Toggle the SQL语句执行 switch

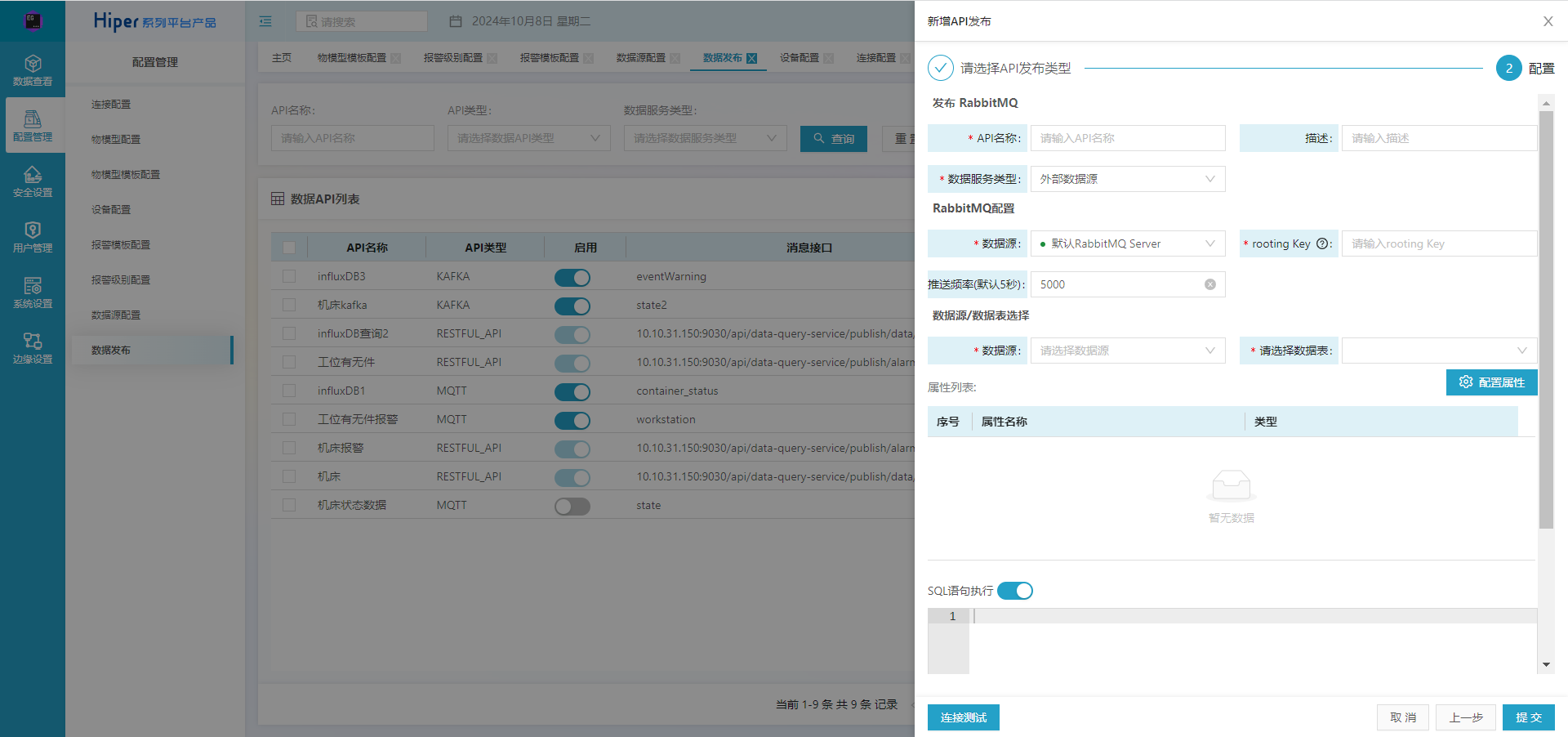1015,591
